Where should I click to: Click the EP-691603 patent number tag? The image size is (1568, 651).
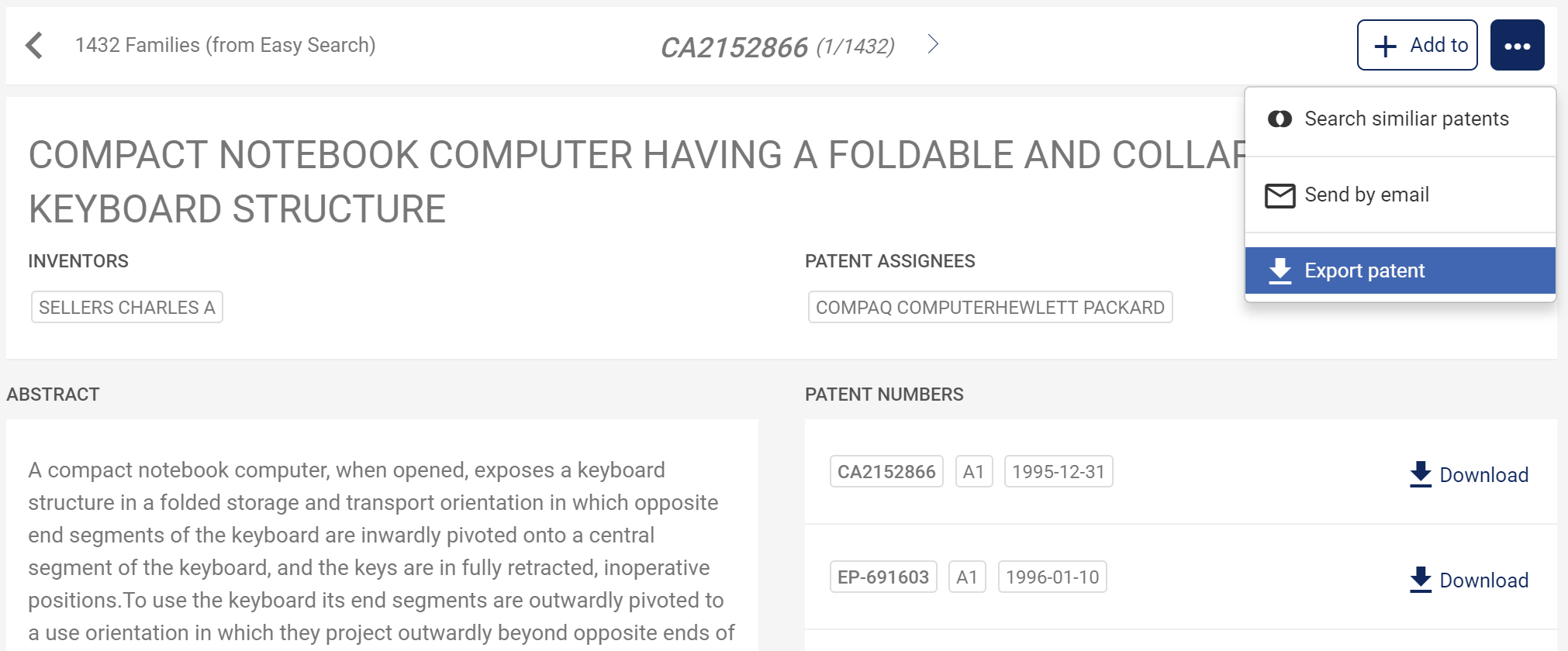(883, 577)
